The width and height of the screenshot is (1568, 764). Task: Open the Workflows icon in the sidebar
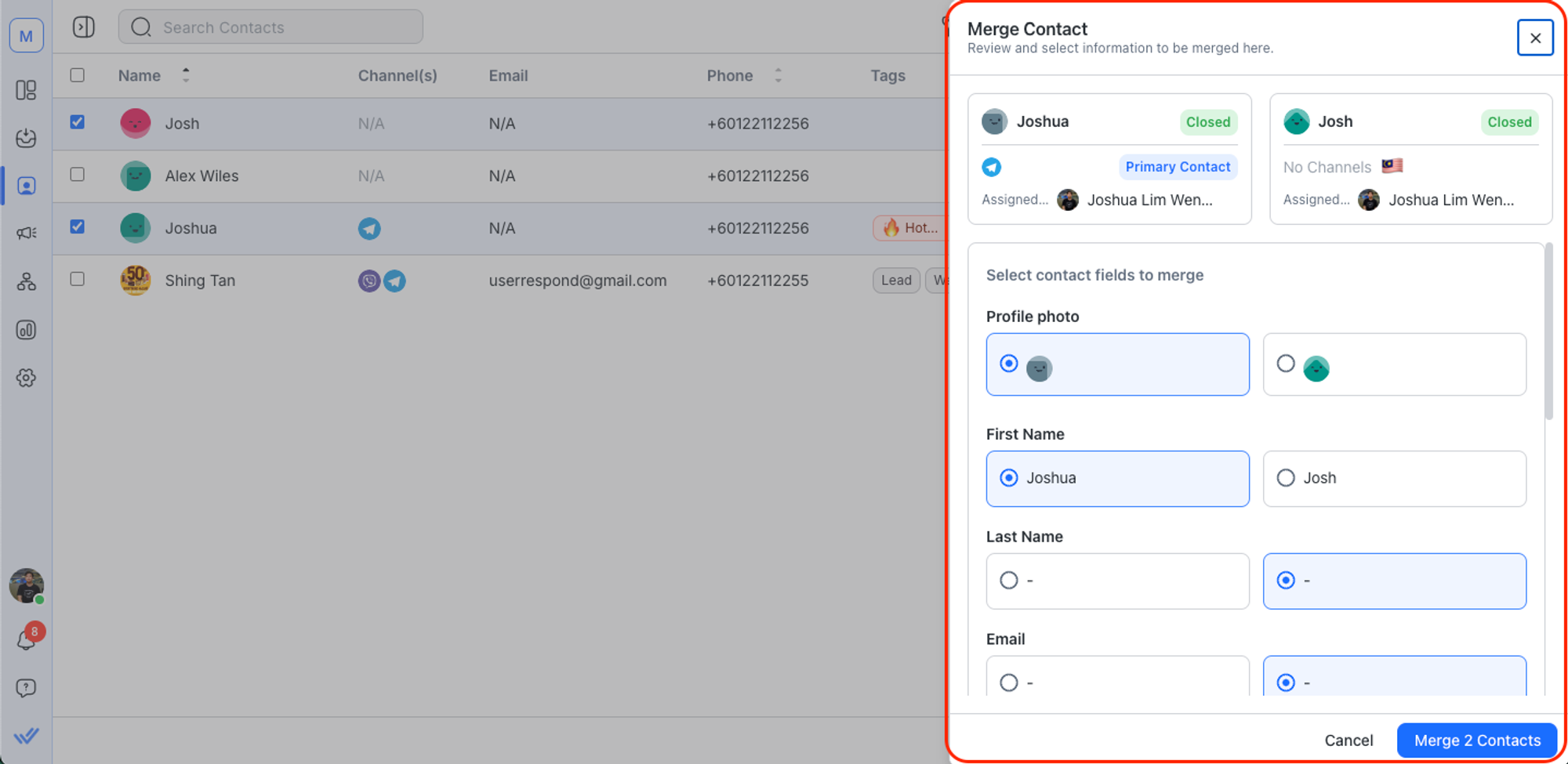(26, 282)
